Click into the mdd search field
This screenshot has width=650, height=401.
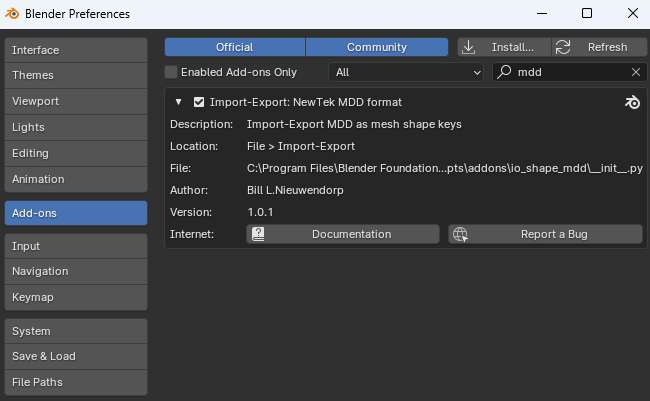click(570, 72)
